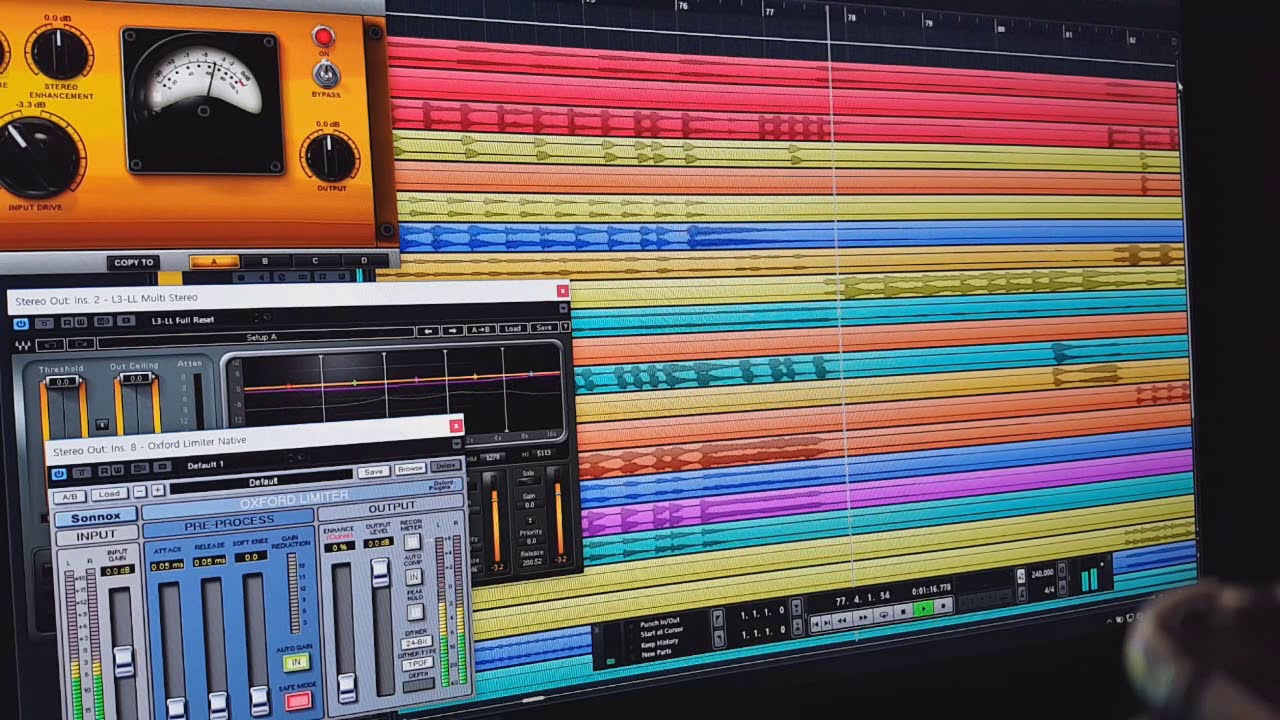The height and width of the screenshot is (720, 1280).
Task: Click the Record button in the transport bar
Action: (x=943, y=606)
